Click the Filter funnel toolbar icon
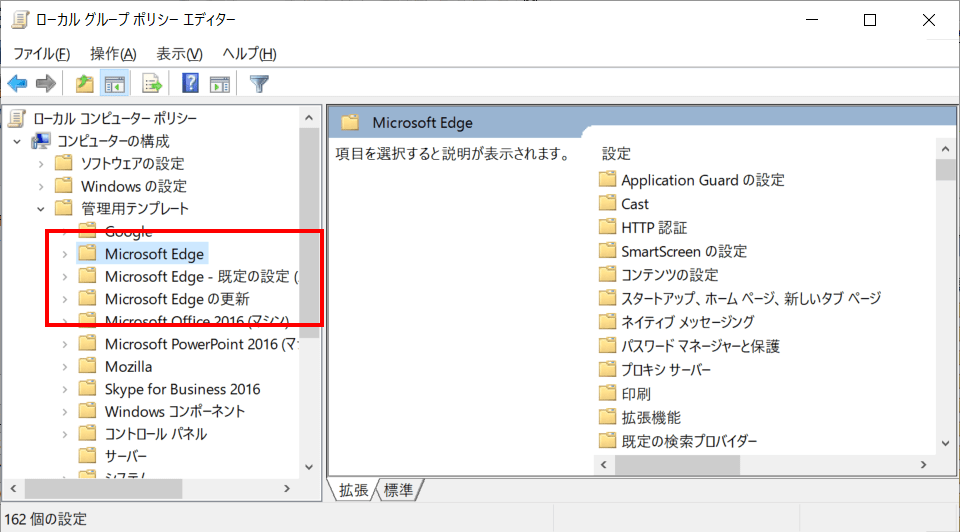The width and height of the screenshot is (960, 532). (259, 83)
